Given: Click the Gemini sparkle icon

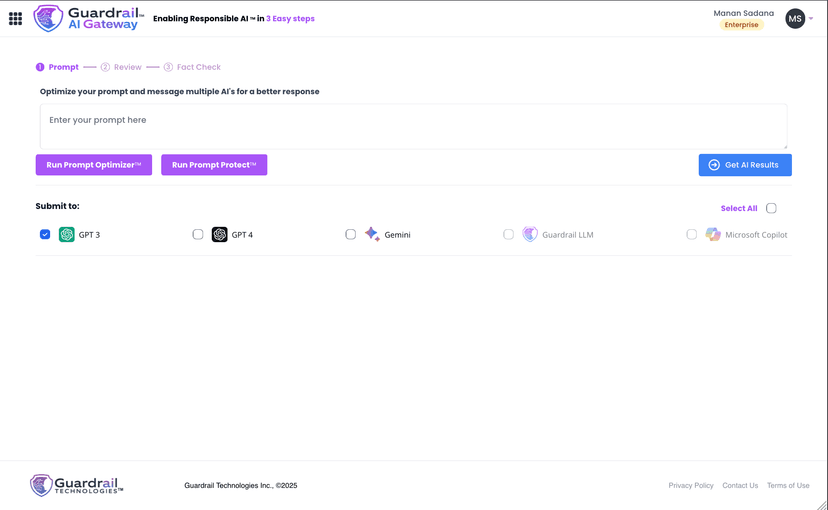Looking at the screenshot, I should tap(372, 234).
